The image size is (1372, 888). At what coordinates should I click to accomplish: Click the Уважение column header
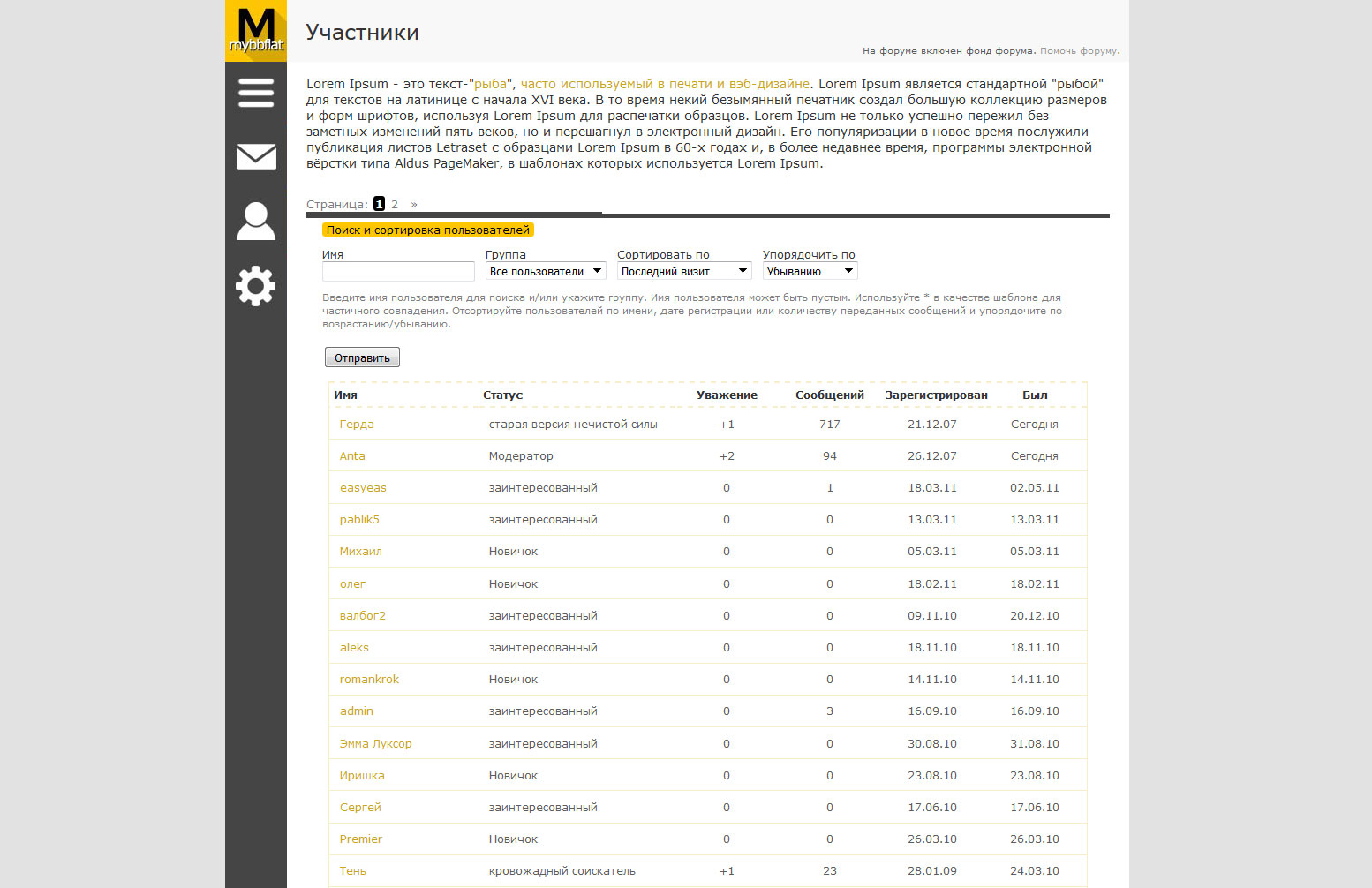(x=727, y=395)
